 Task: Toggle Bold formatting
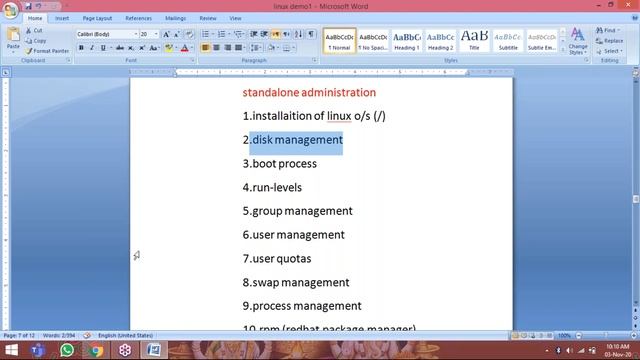(81, 48)
